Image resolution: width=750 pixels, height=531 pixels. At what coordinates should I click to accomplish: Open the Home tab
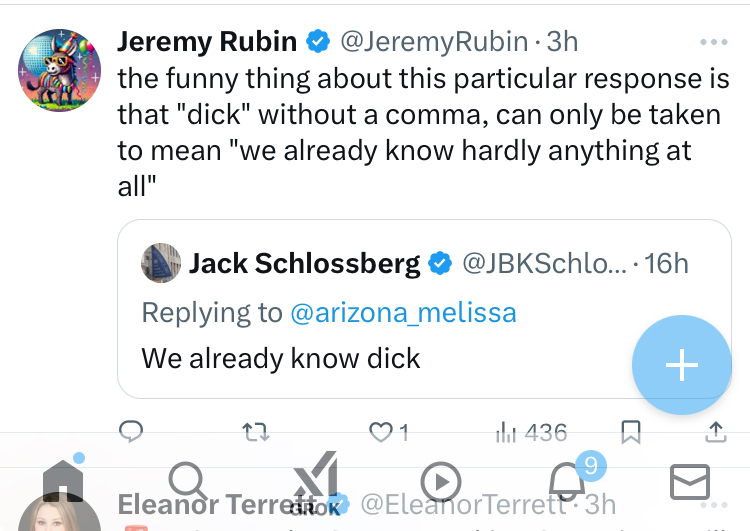tap(63, 482)
